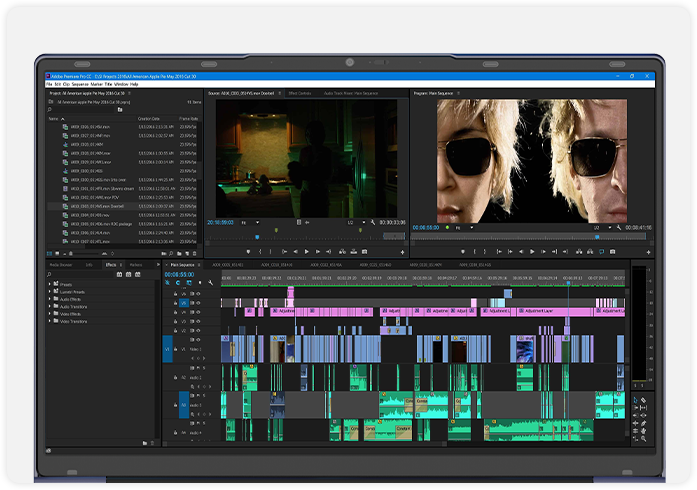Sort the project bin by Name column
Viewport: 697px width, 490px height.
(55, 118)
